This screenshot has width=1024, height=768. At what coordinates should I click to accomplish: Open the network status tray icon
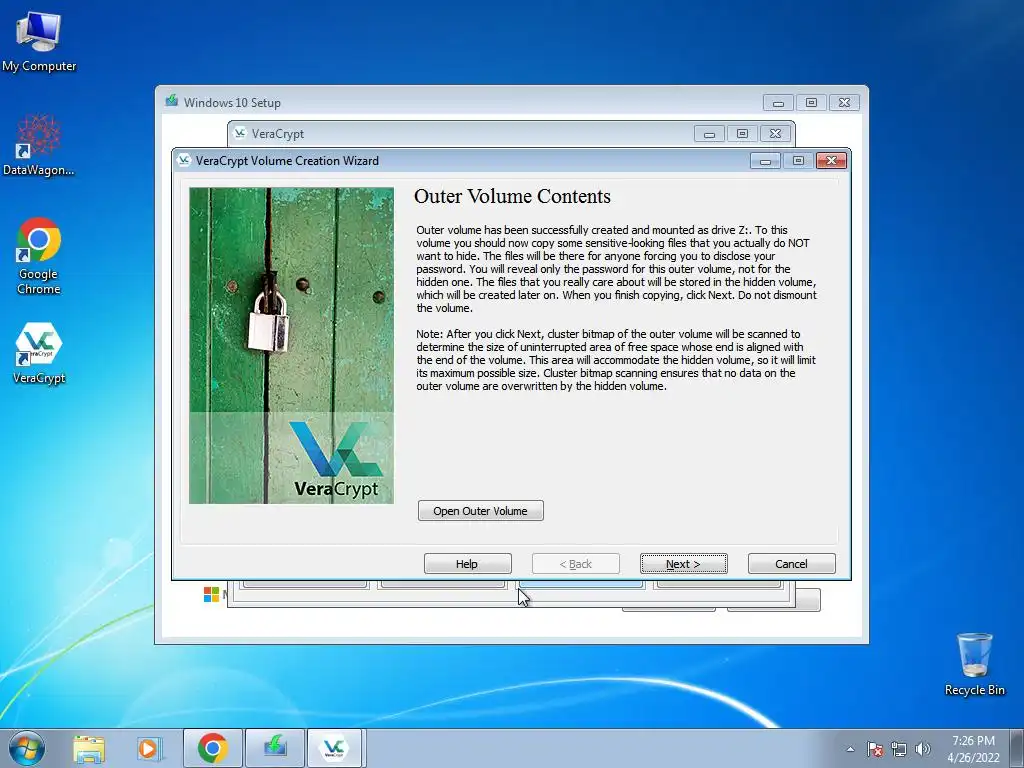coord(899,749)
